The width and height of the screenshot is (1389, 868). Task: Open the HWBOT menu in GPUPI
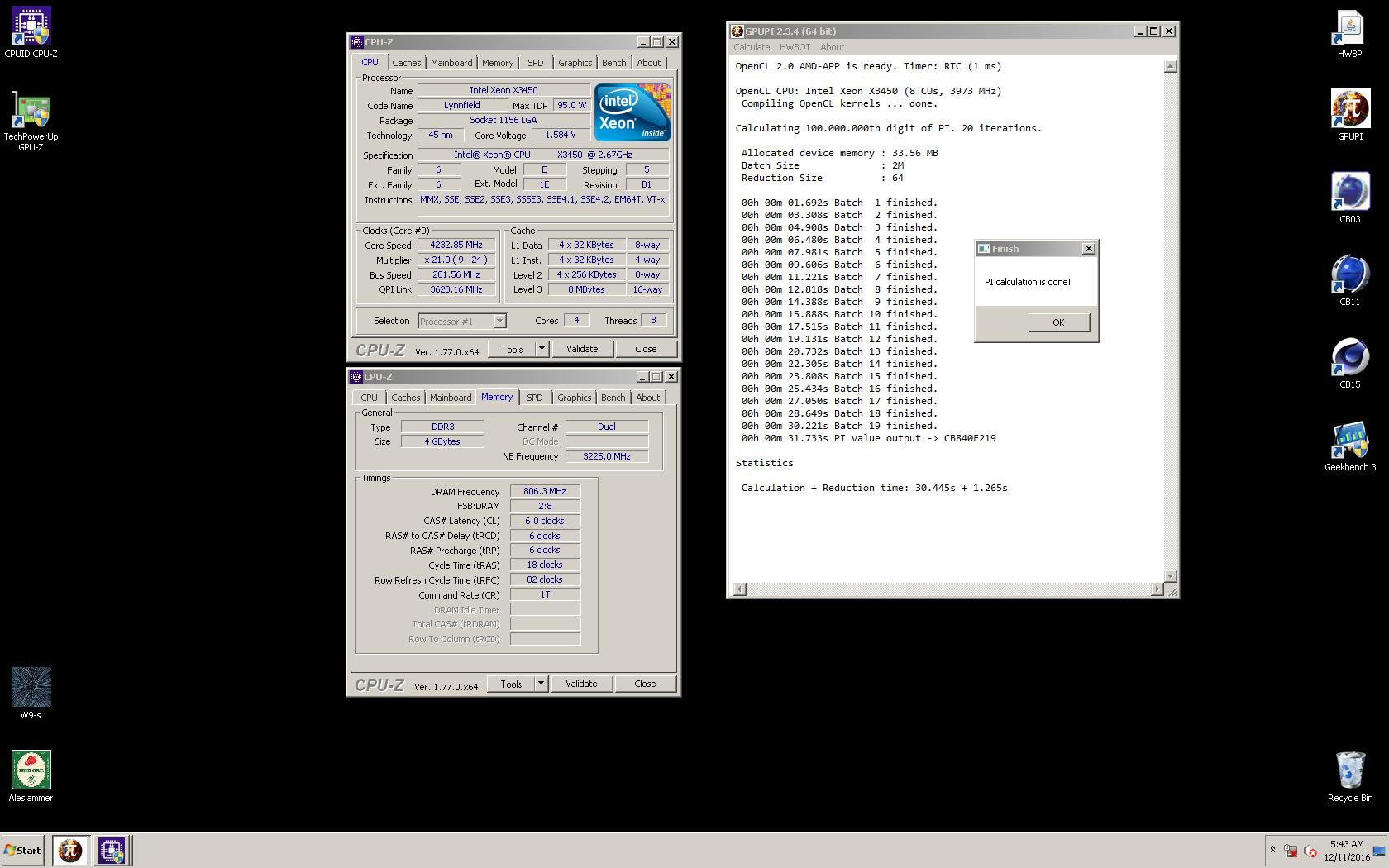pyautogui.click(x=795, y=47)
